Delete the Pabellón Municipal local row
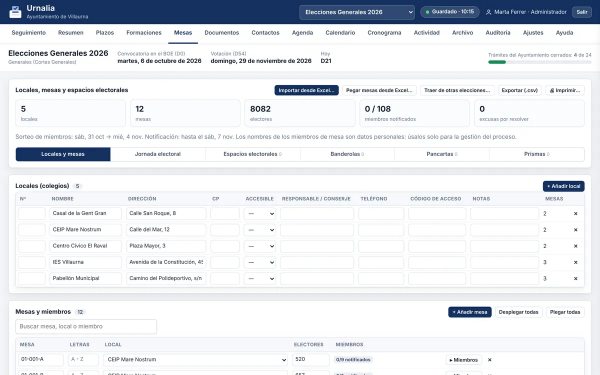The height and width of the screenshot is (375, 600). pos(576,279)
